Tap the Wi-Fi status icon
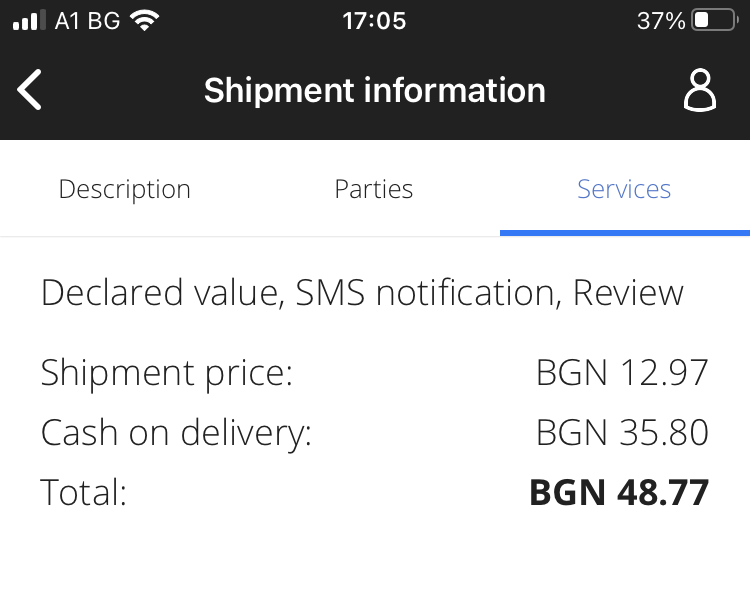Screen dimensions: 750x589 pyautogui.click(x=146, y=21)
